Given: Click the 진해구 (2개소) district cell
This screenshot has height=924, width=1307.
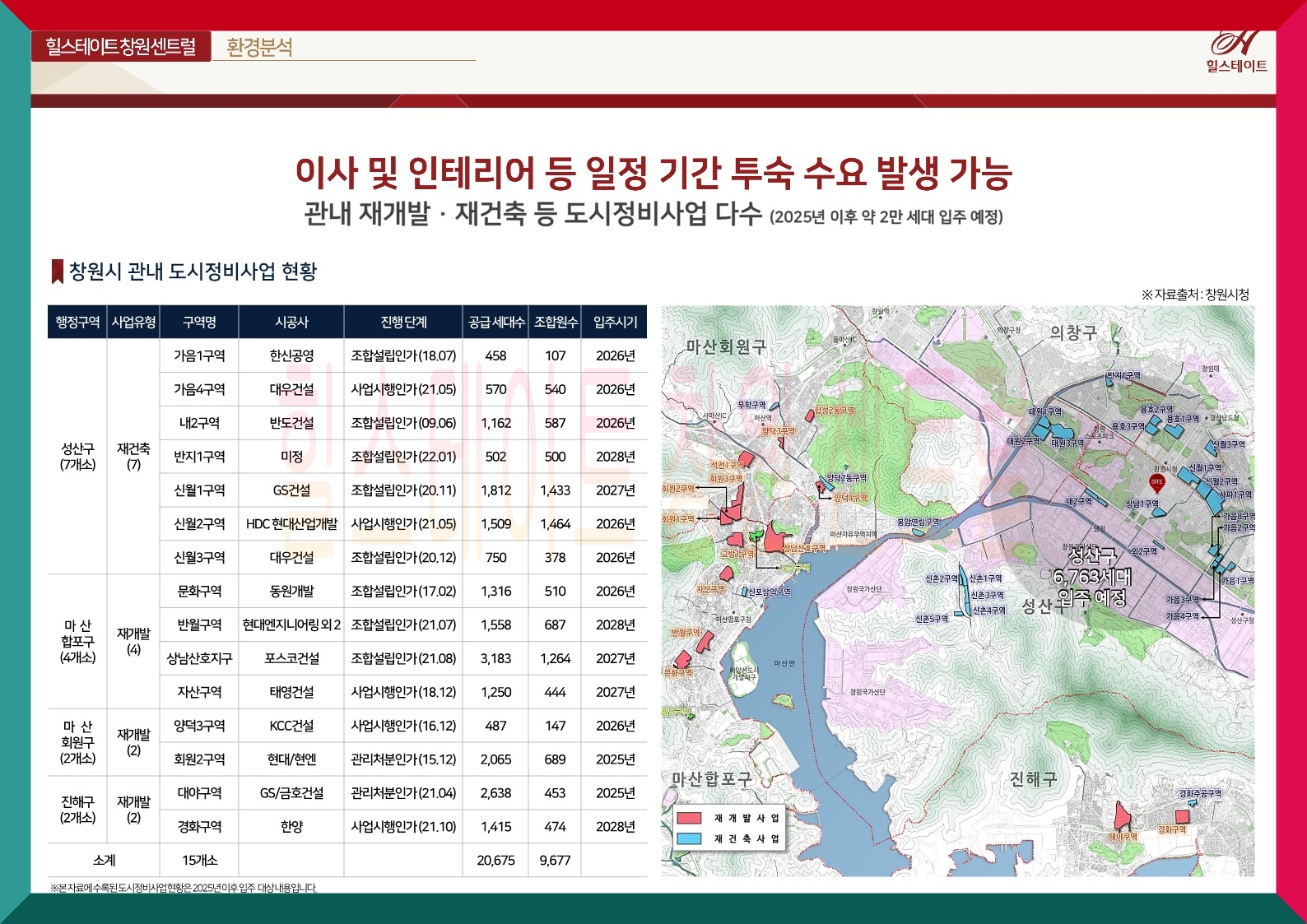Looking at the screenshot, I should pos(77,810).
